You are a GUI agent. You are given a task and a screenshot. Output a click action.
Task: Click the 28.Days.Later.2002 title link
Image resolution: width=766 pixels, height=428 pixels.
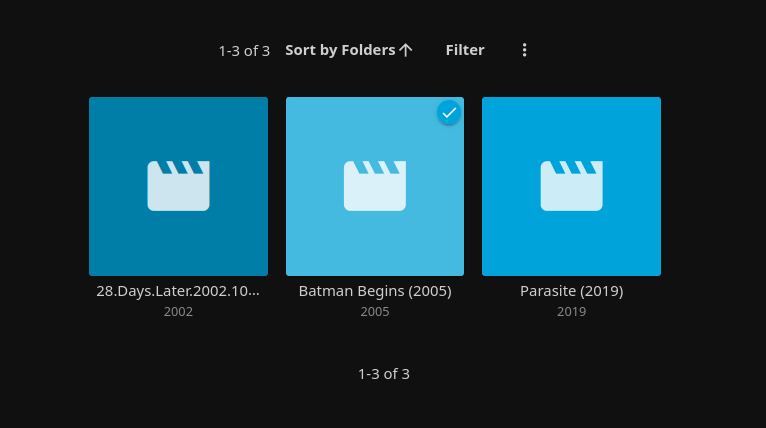point(178,291)
